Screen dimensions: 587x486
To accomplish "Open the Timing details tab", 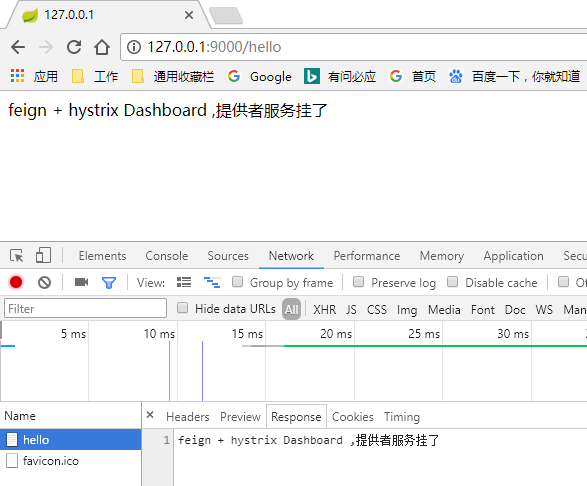I will (x=402, y=417).
